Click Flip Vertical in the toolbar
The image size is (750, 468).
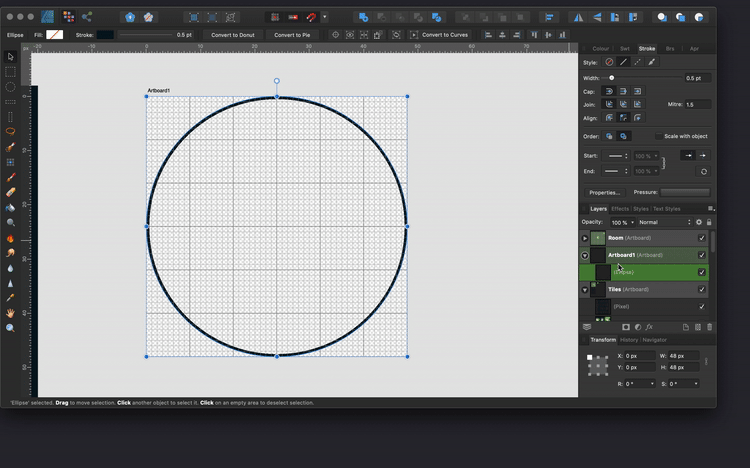point(596,17)
